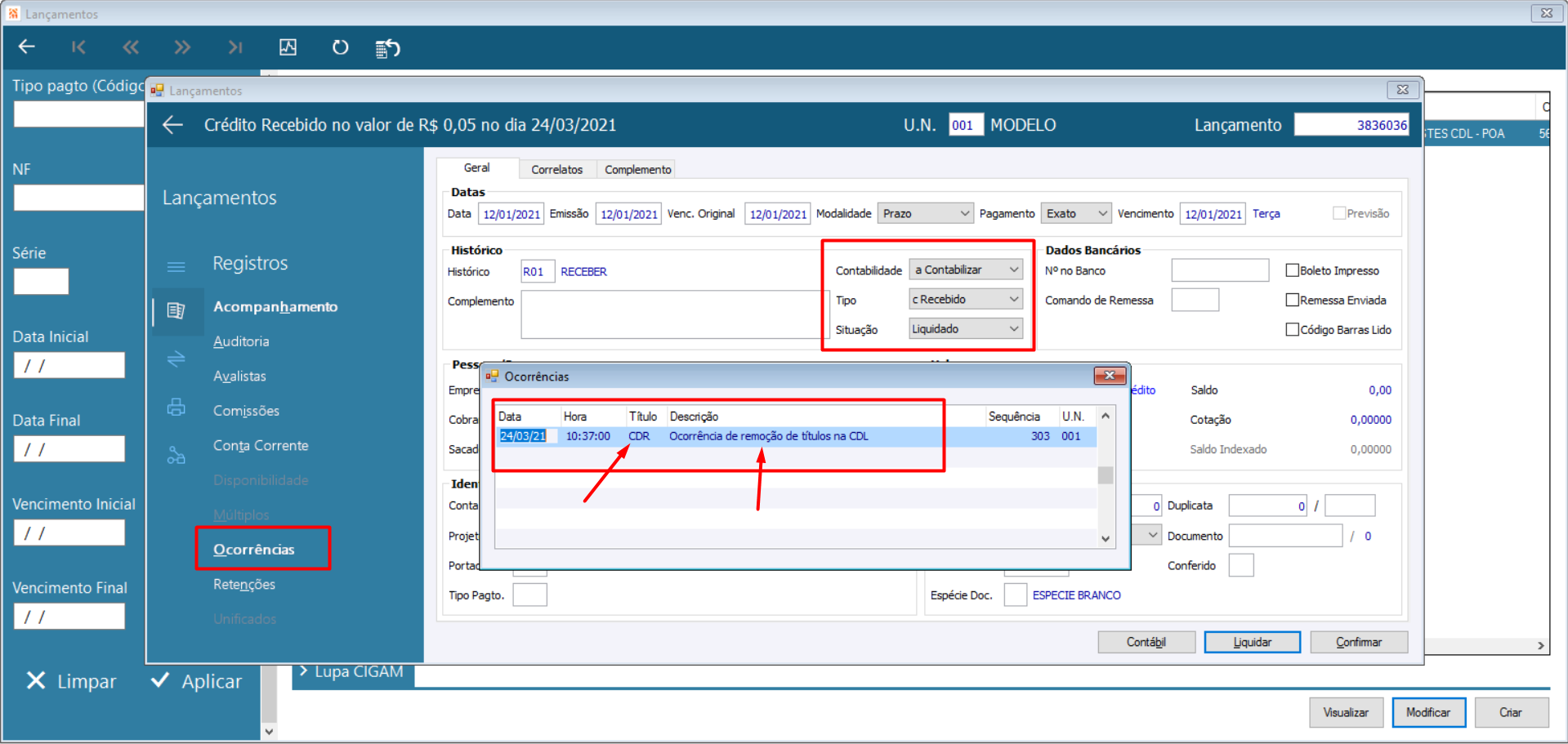Open Conta Corrente in the sidebar menu
Screen dimensions: 1568x744
261,445
